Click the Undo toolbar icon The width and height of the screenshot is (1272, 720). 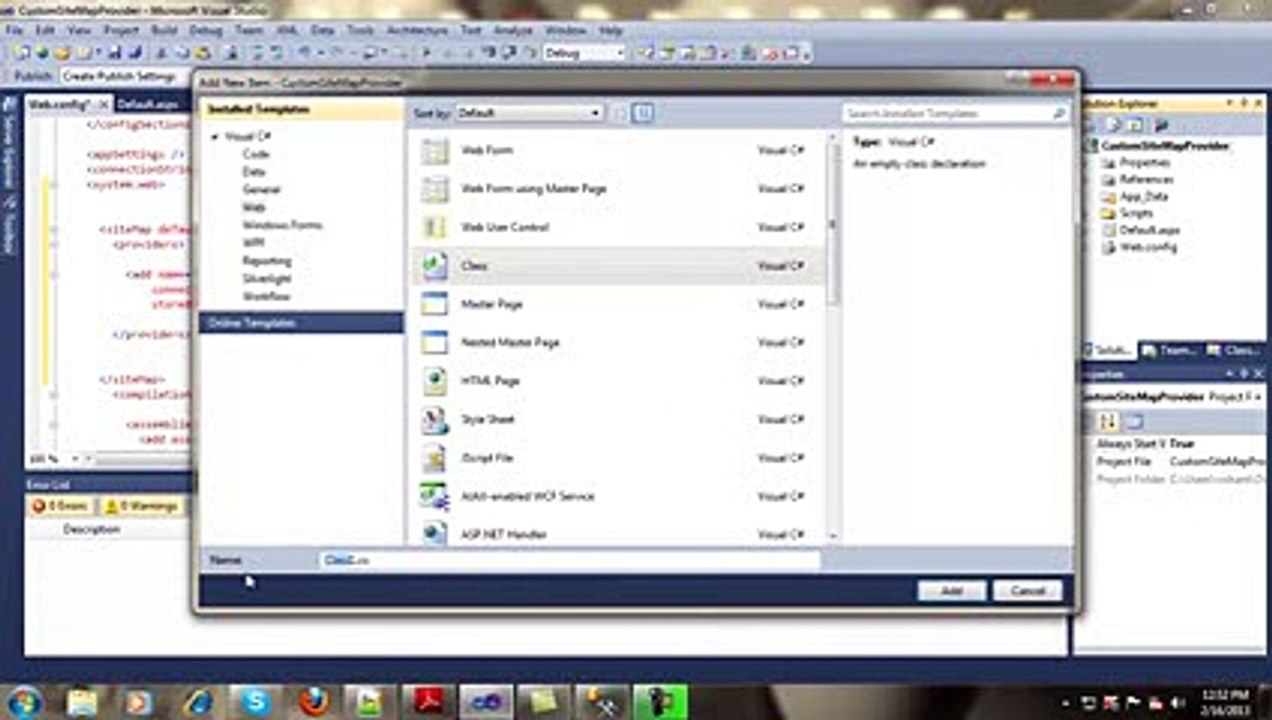coord(305,53)
